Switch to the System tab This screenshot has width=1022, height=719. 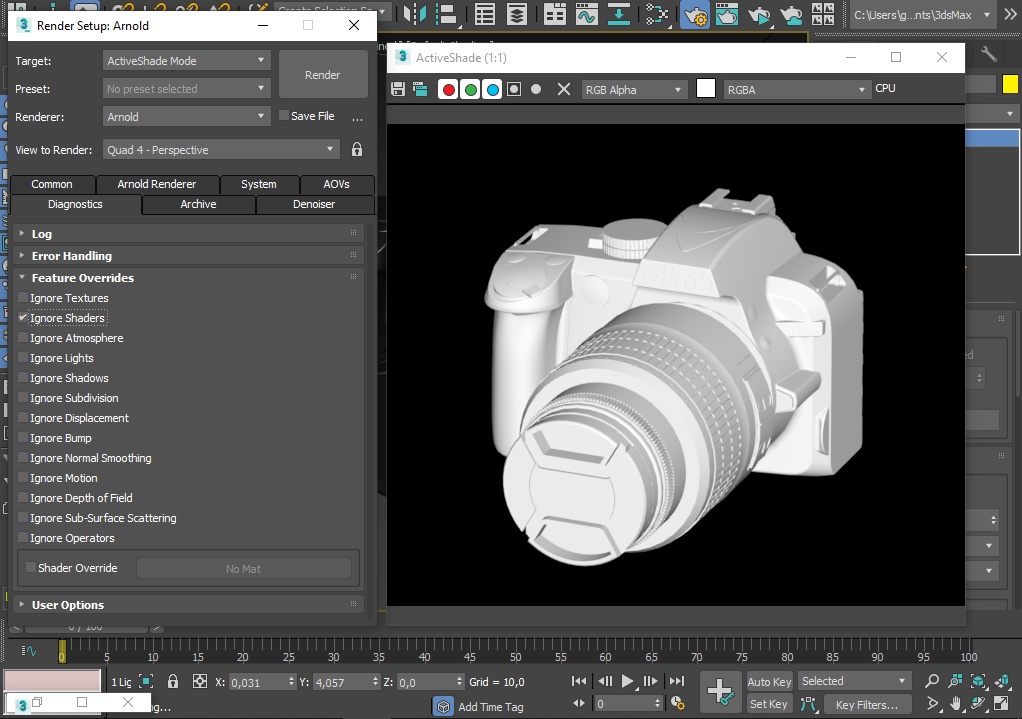(259, 184)
